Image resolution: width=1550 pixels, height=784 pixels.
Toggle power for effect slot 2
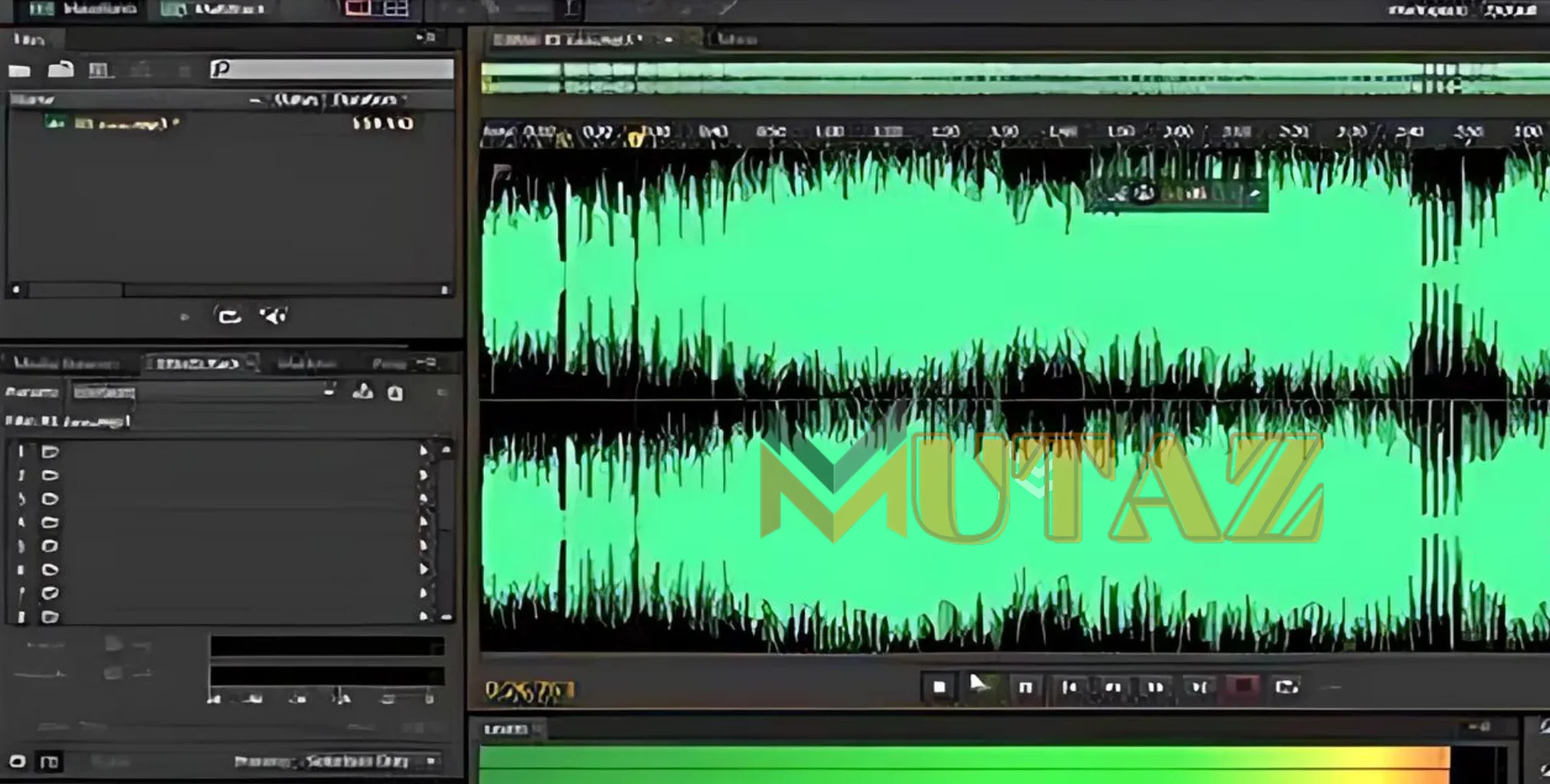point(50,475)
